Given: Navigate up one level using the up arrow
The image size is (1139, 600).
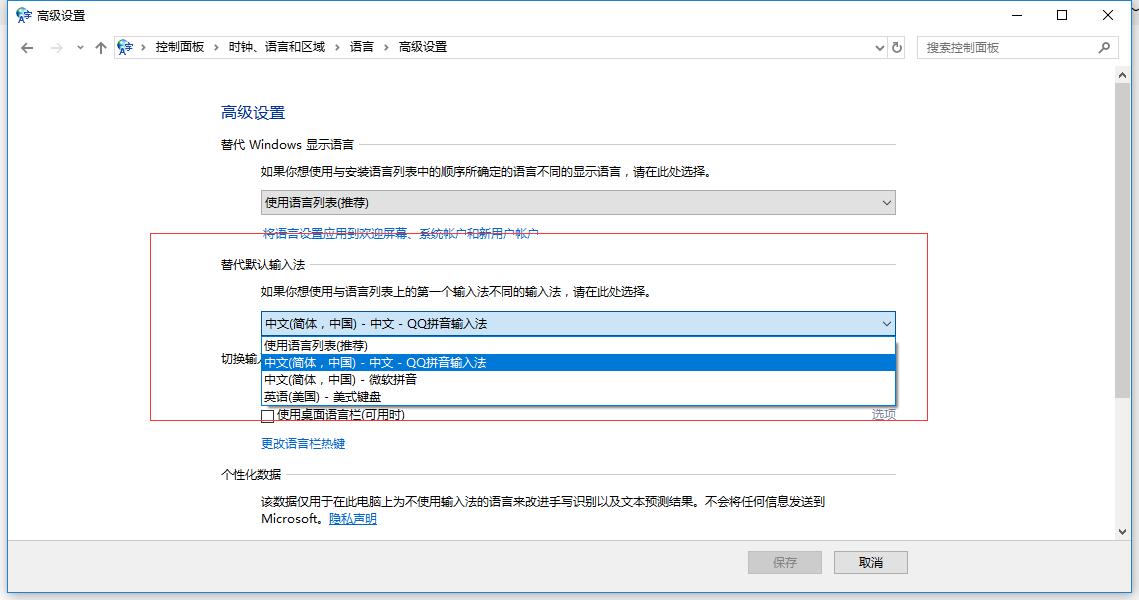Looking at the screenshot, I should tap(99, 46).
